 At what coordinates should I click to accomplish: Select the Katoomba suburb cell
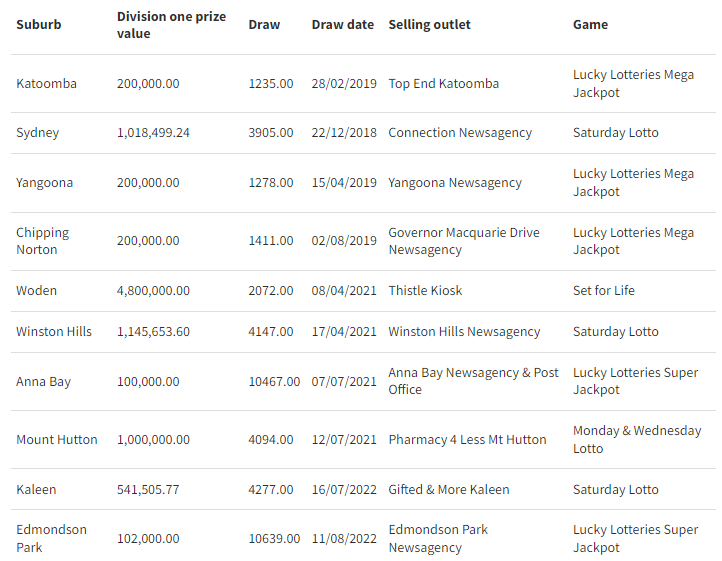[x=47, y=84]
